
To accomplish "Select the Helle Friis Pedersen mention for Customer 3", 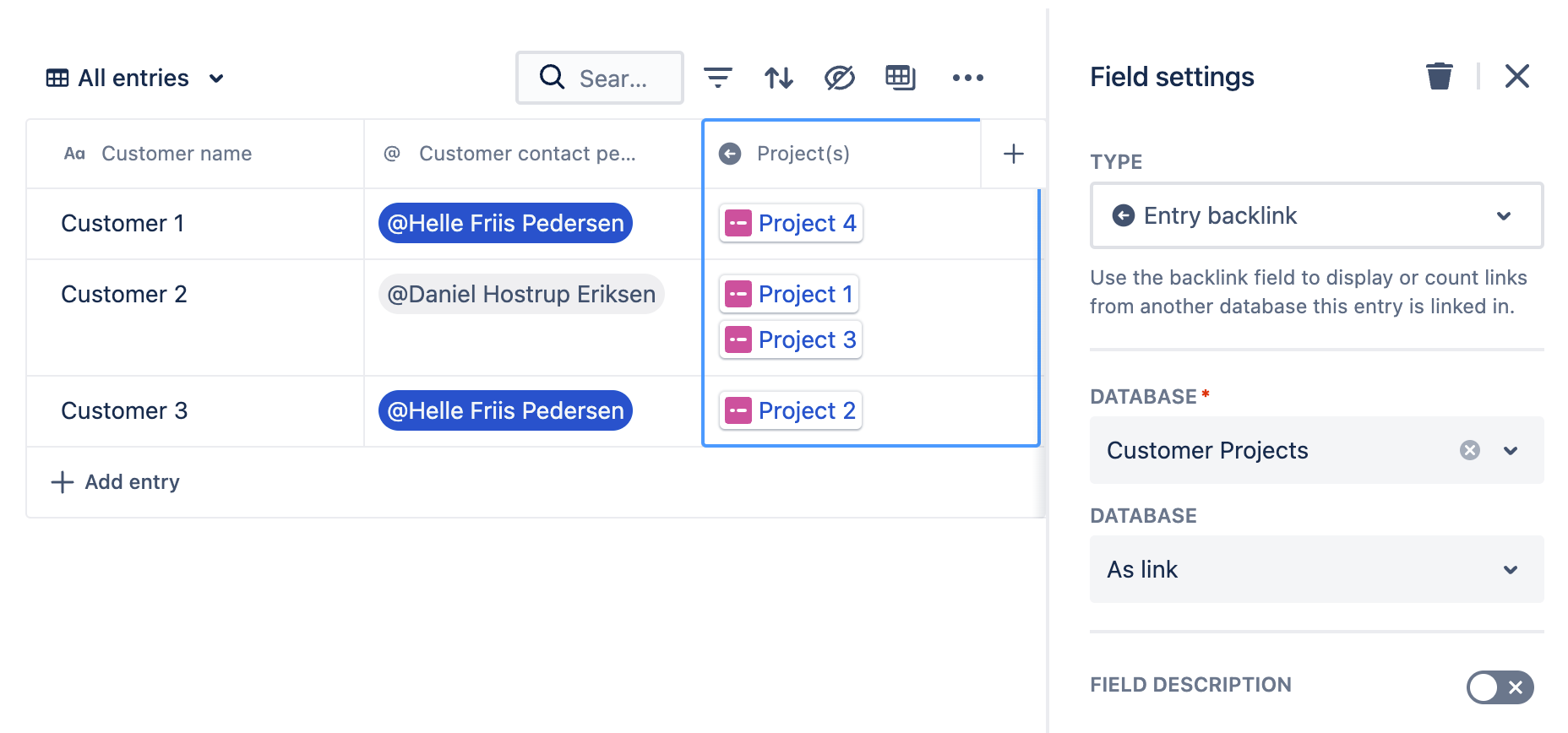I will point(505,410).
